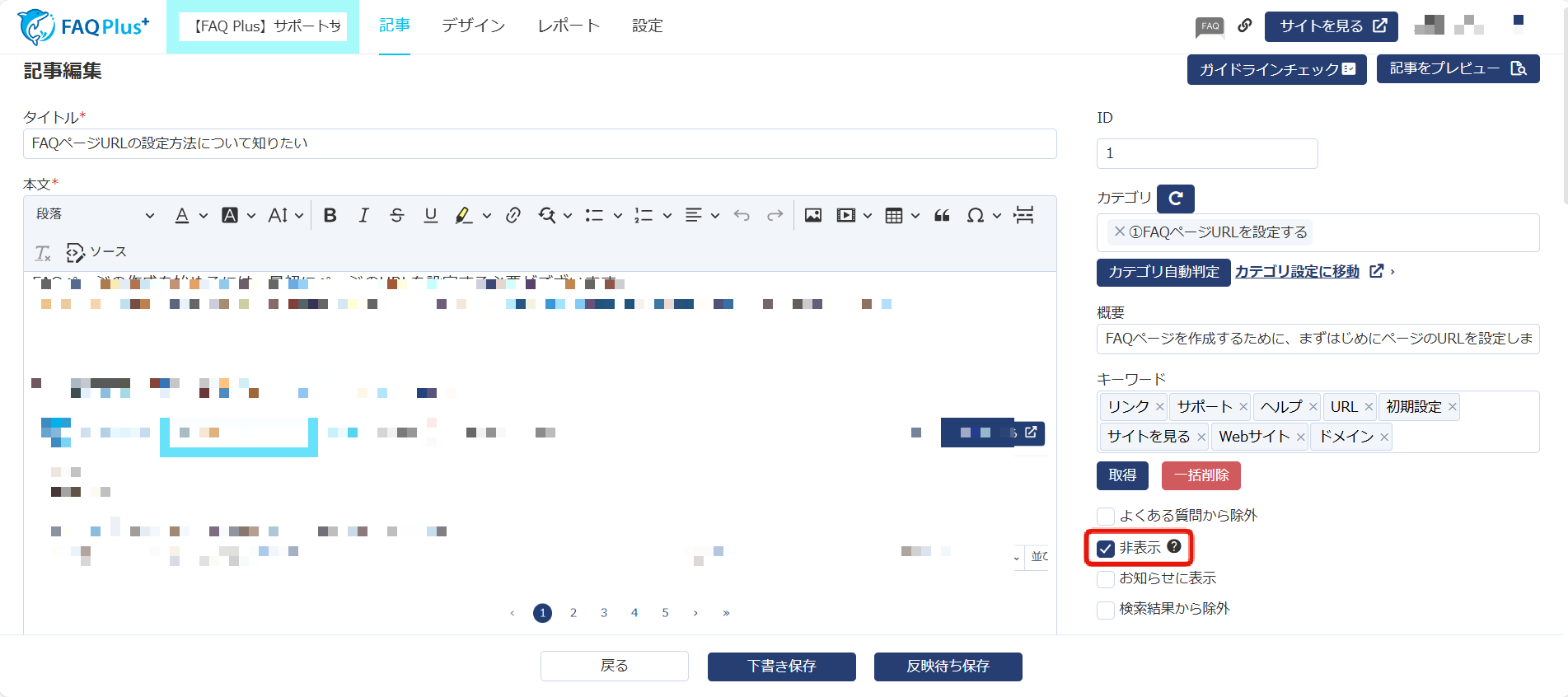
Task: Check よくある質問から除外 checkbox
Action: [1106, 516]
